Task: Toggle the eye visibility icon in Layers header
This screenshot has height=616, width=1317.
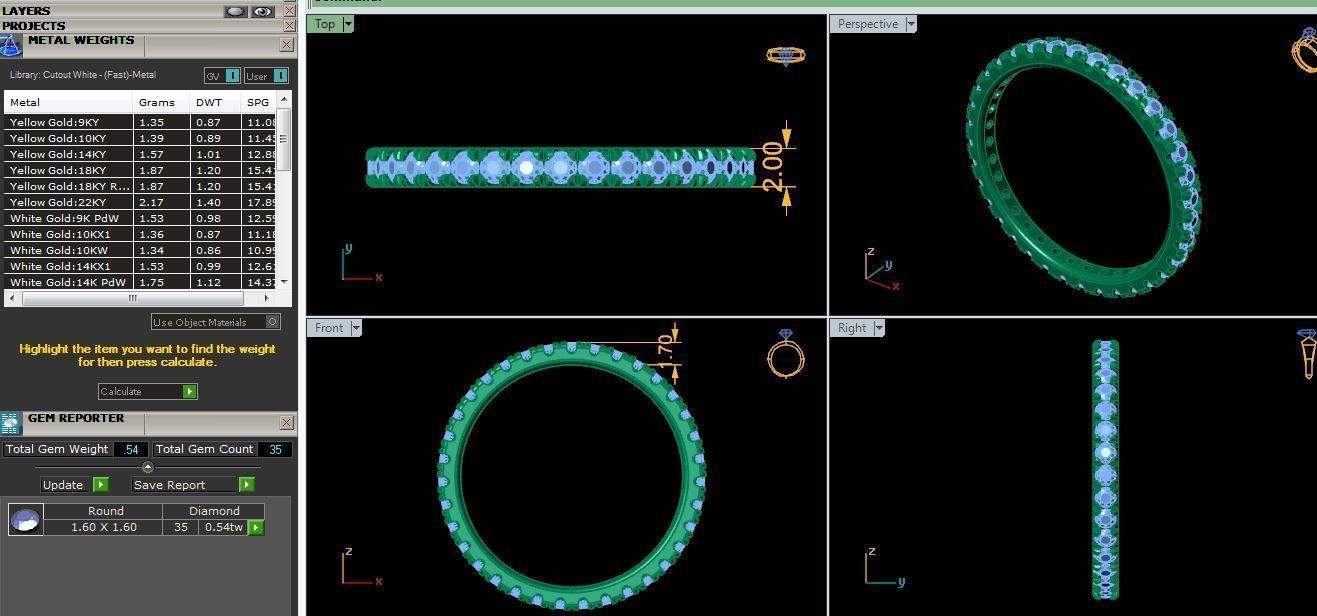Action: point(263,11)
